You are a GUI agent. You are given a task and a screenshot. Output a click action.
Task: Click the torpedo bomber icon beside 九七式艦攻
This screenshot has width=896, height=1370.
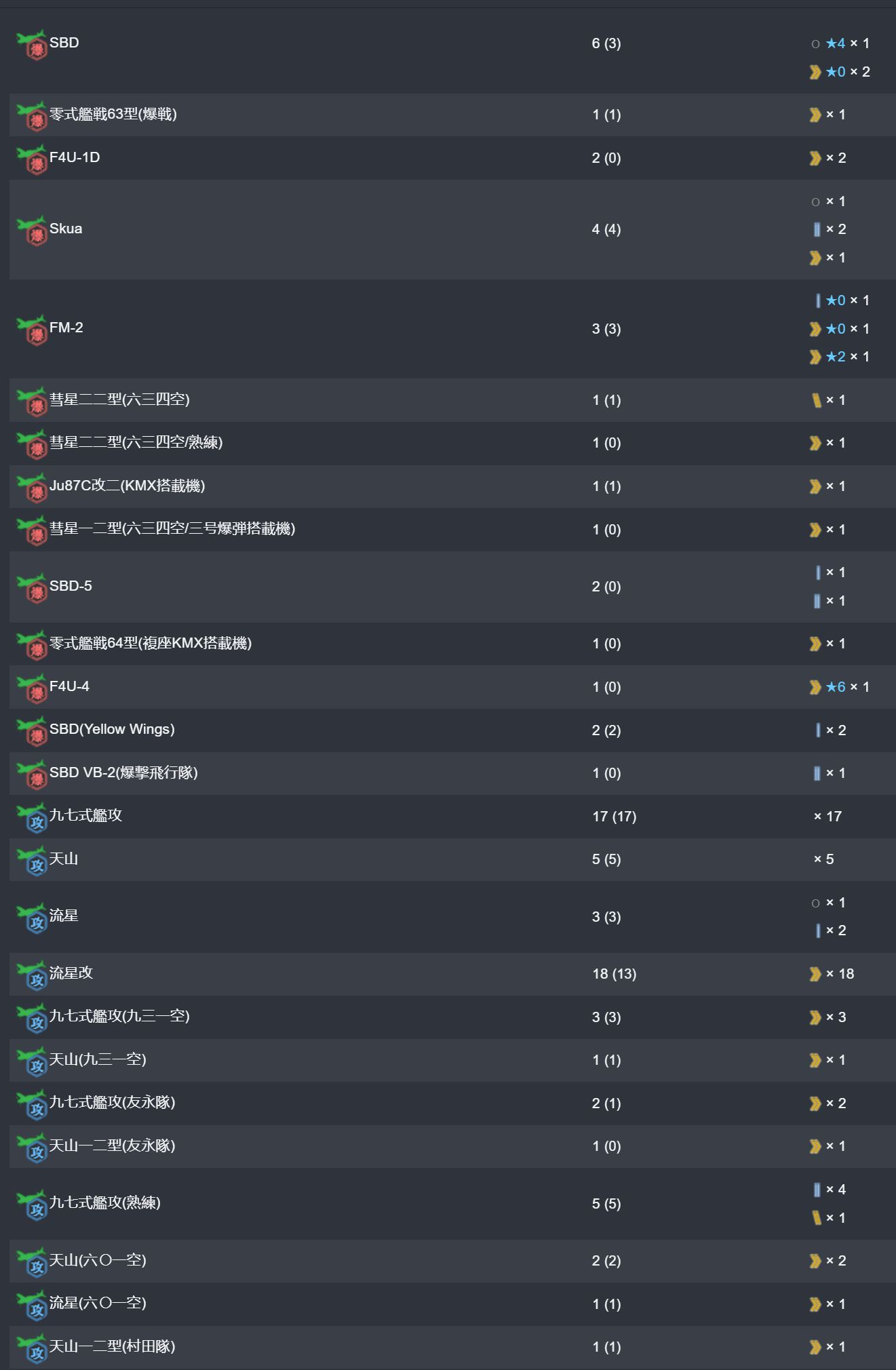(x=32, y=818)
